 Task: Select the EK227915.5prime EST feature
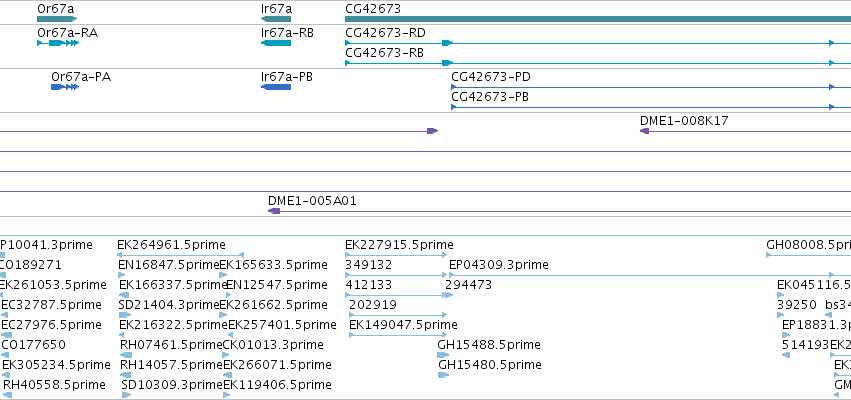396,255
